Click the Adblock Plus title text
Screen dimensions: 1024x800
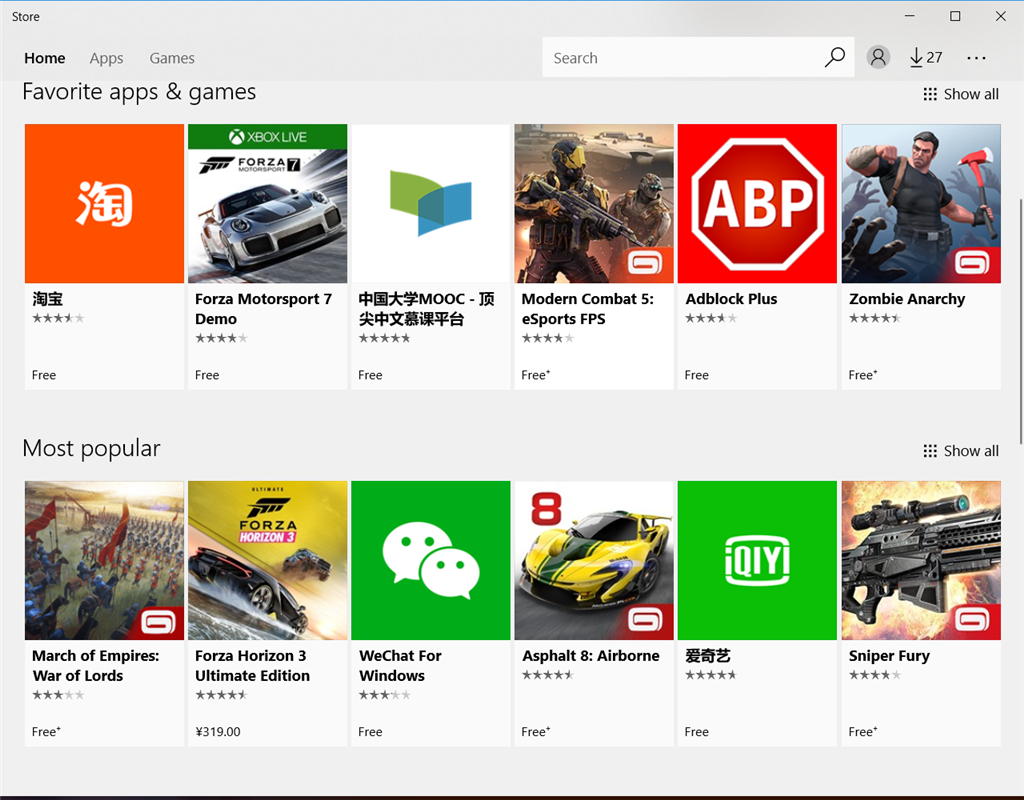(x=731, y=299)
